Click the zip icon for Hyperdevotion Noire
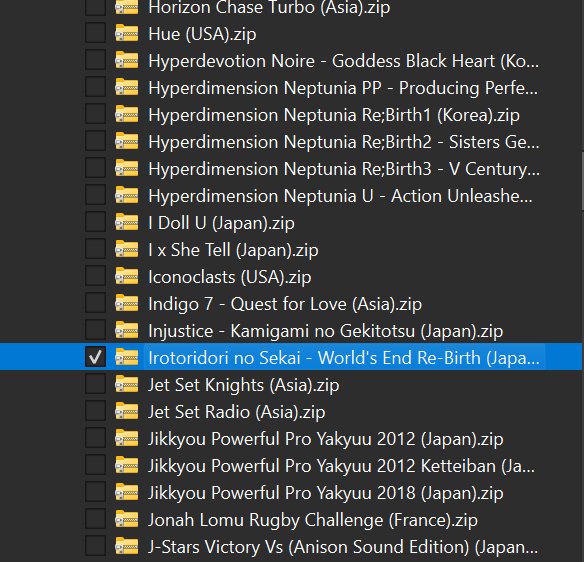The image size is (584, 562). (x=127, y=60)
